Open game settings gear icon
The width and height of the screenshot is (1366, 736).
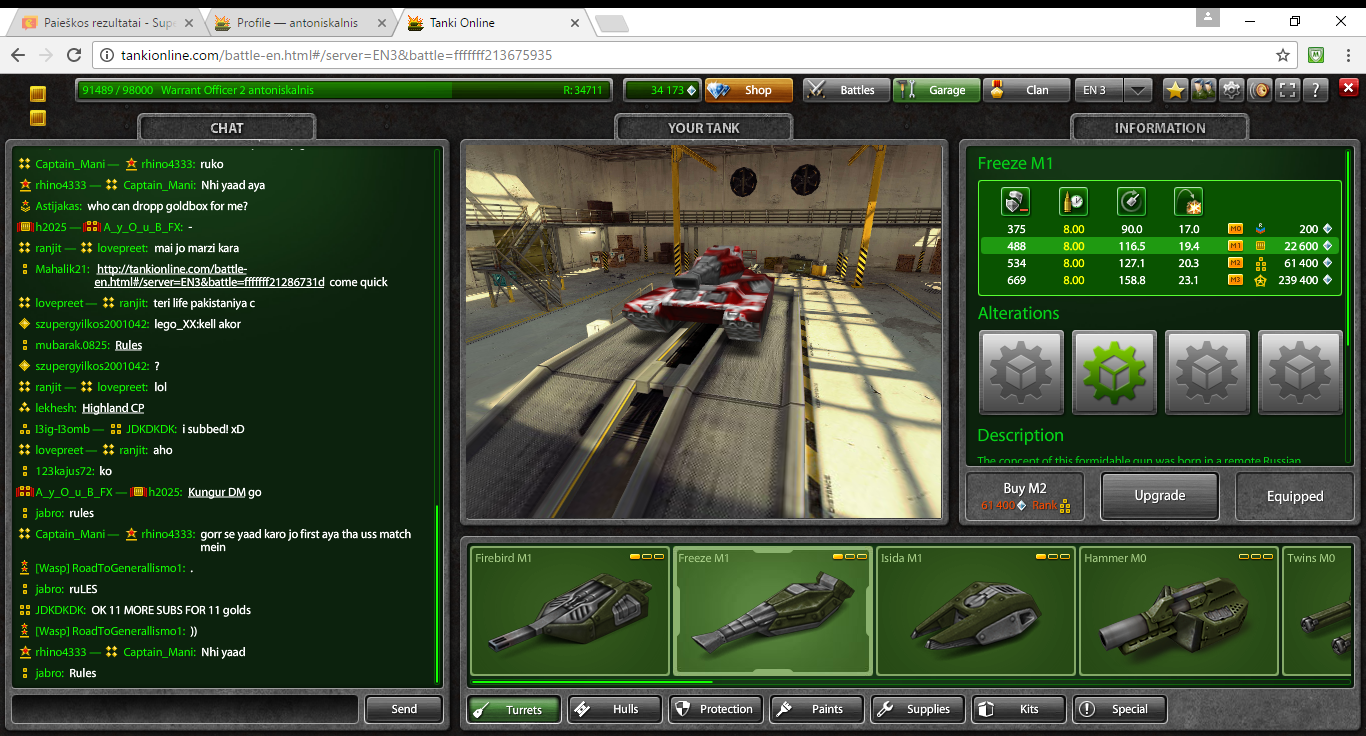[1232, 90]
